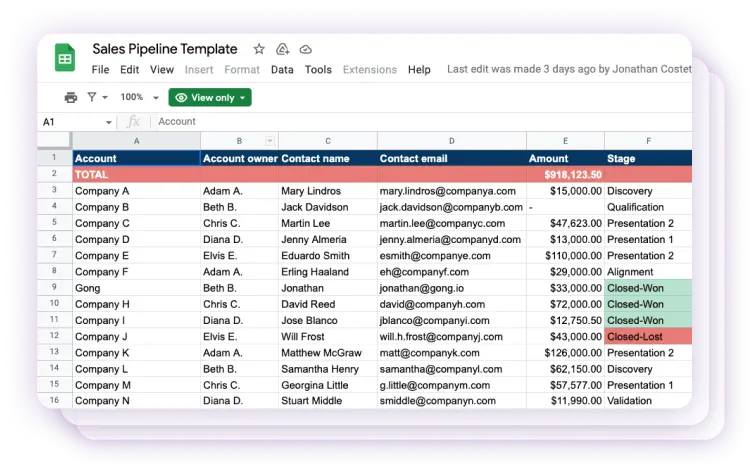This screenshot has height=471, width=753.
Task: Open the File menu
Action: pos(100,70)
